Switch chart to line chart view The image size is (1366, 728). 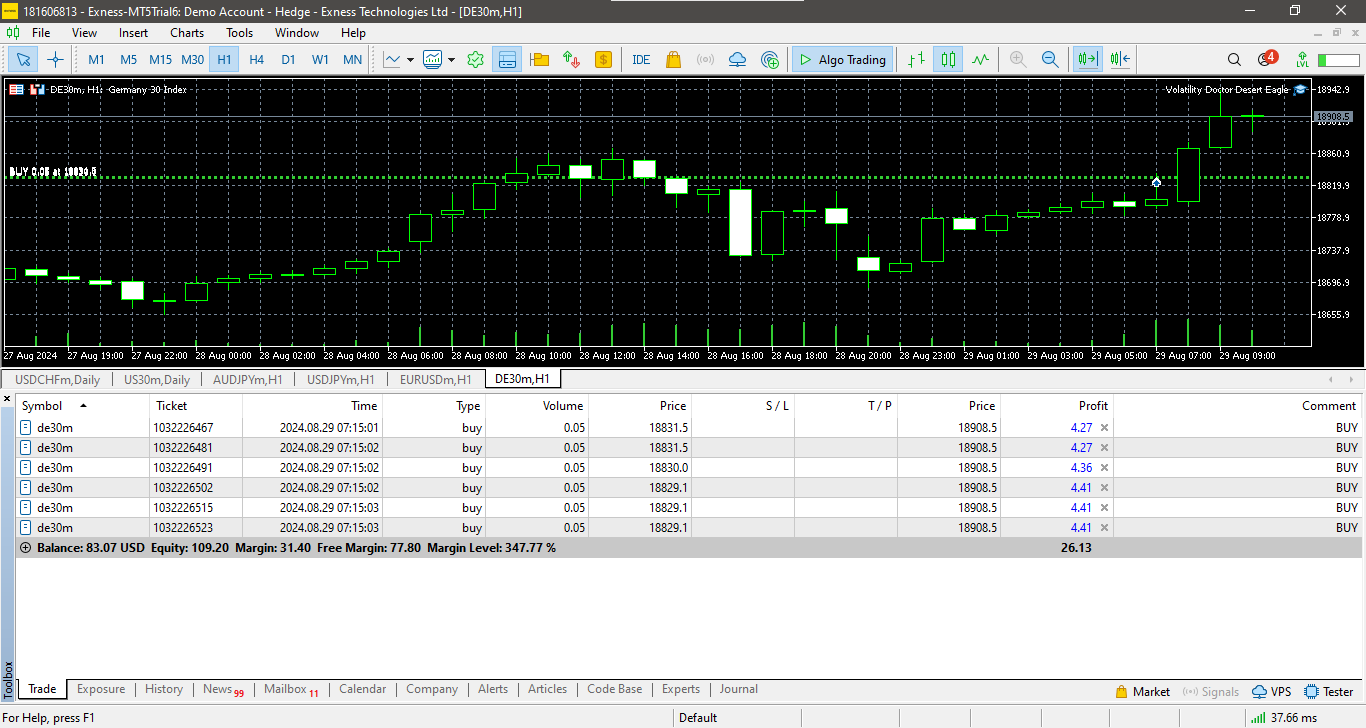point(980,60)
